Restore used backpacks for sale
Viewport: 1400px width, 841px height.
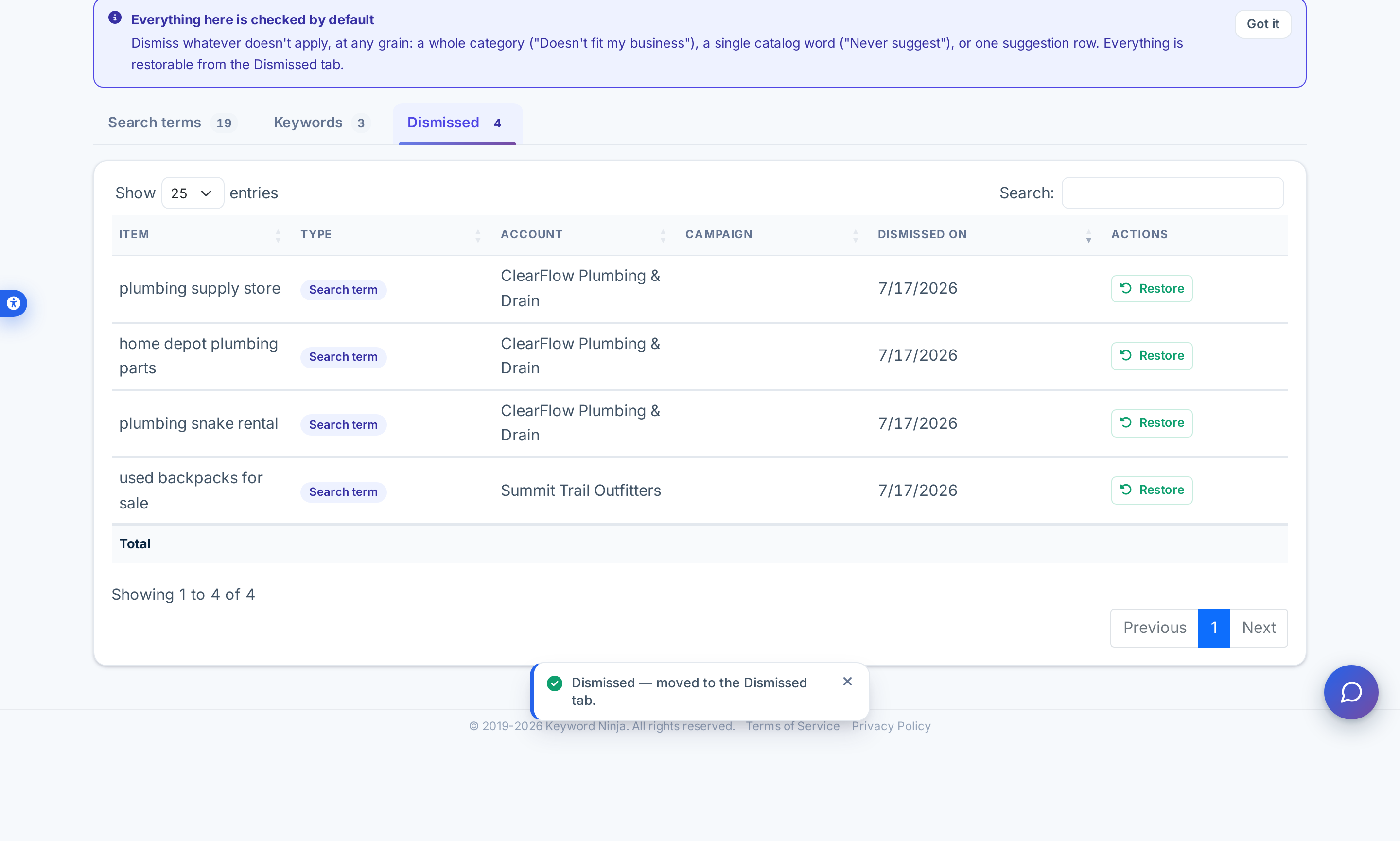point(1152,490)
